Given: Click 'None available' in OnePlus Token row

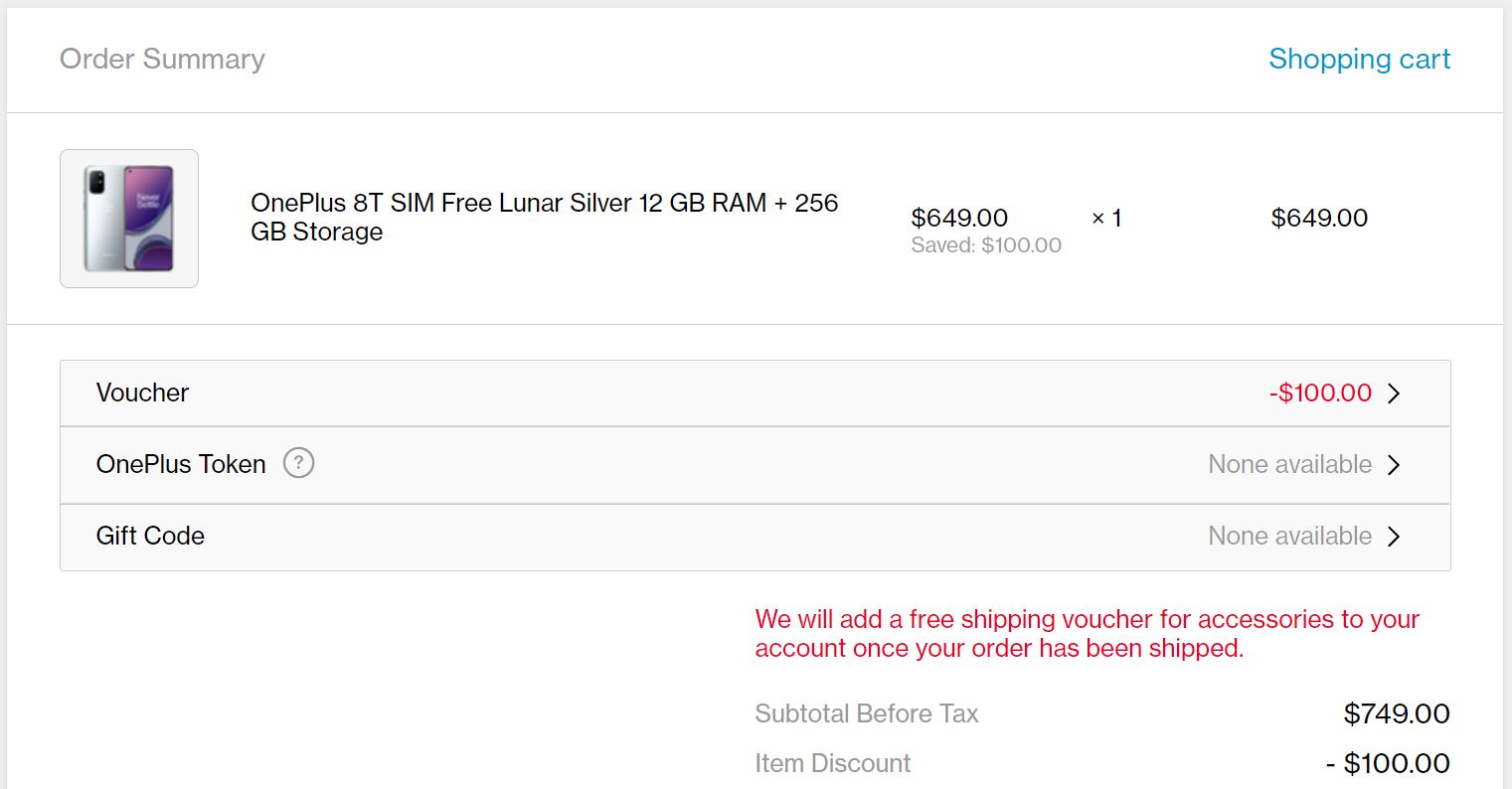Looking at the screenshot, I should tap(1289, 464).
